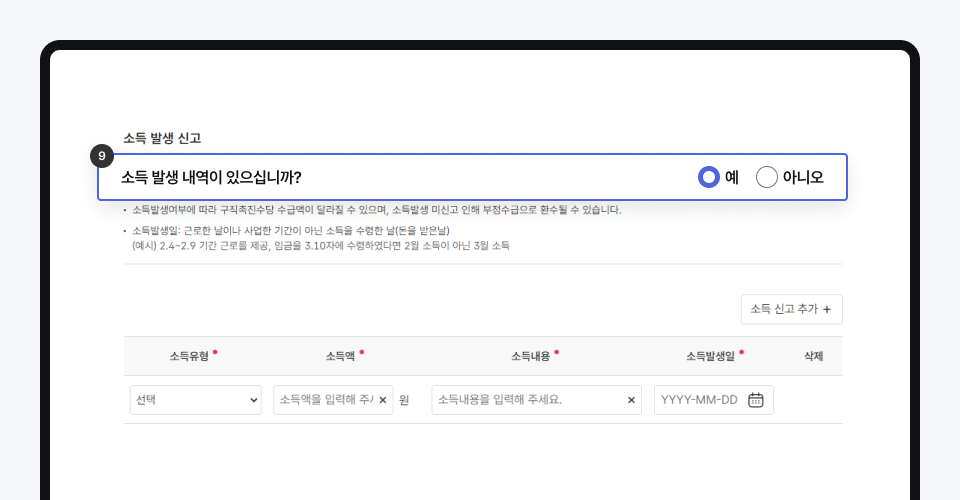
Task: Clear the 소득액 field with its X icon
Action: click(382, 400)
